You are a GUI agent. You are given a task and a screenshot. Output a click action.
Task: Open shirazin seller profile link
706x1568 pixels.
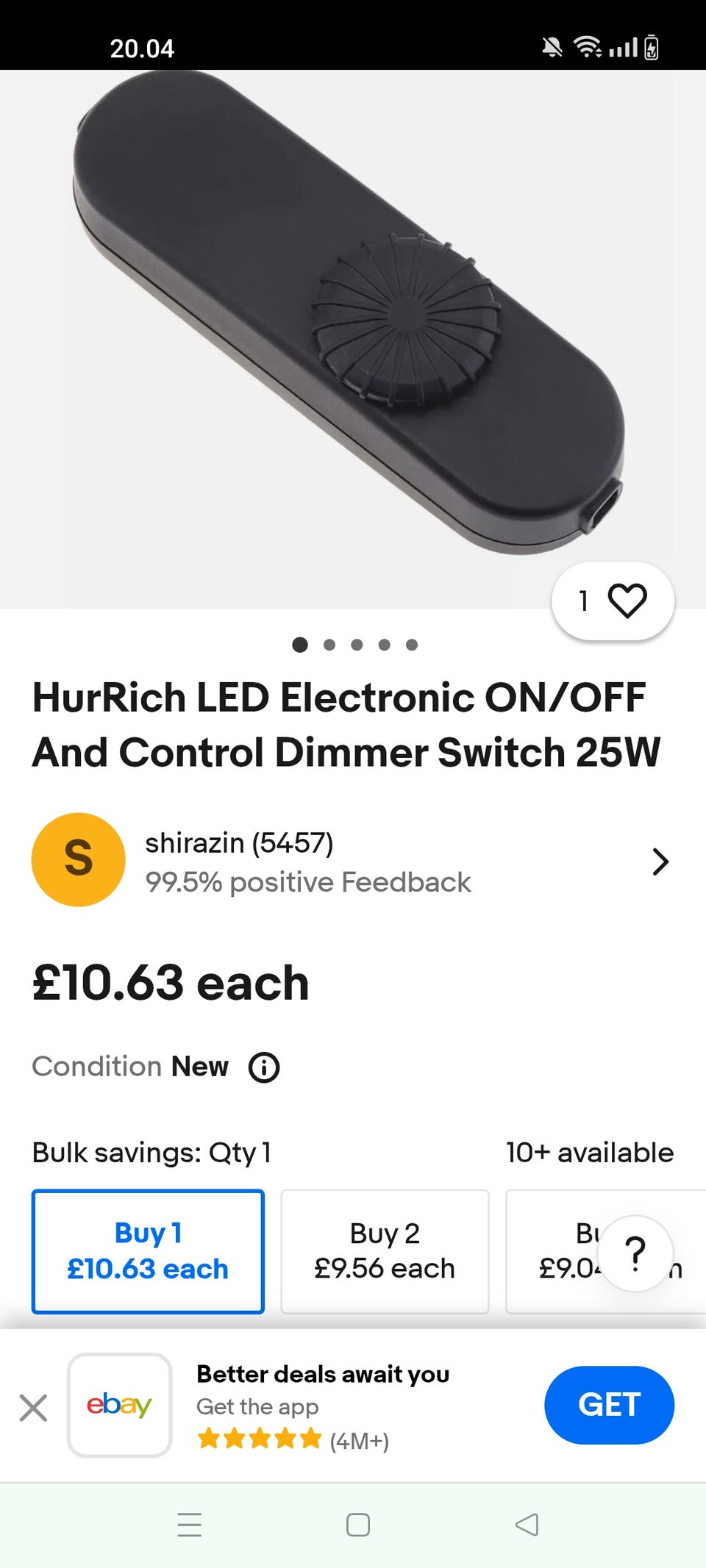click(x=239, y=843)
